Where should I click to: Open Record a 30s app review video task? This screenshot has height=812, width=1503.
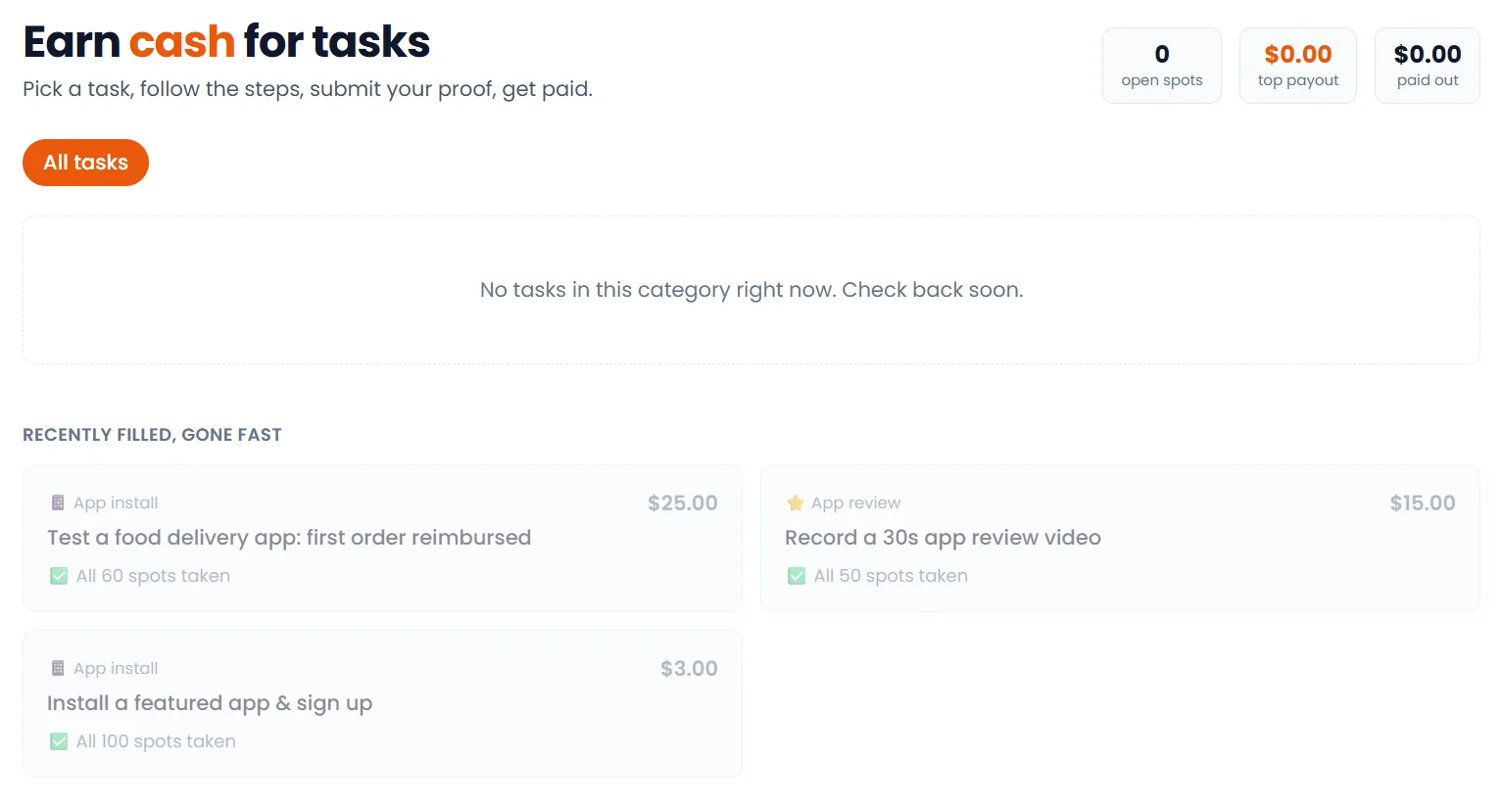pos(1120,539)
